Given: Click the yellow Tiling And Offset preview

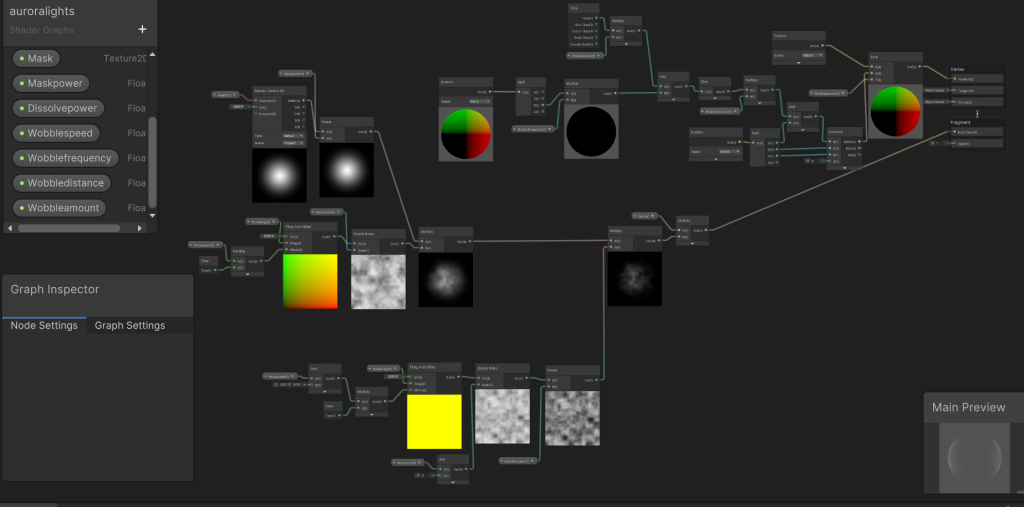Looking at the screenshot, I should tap(434, 421).
